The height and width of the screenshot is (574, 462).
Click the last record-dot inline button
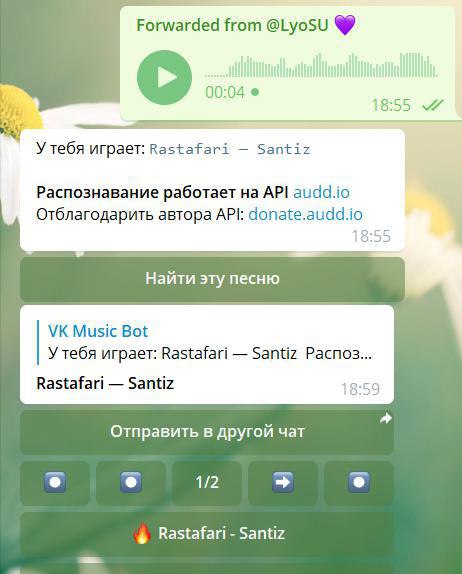(x=359, y=483)
